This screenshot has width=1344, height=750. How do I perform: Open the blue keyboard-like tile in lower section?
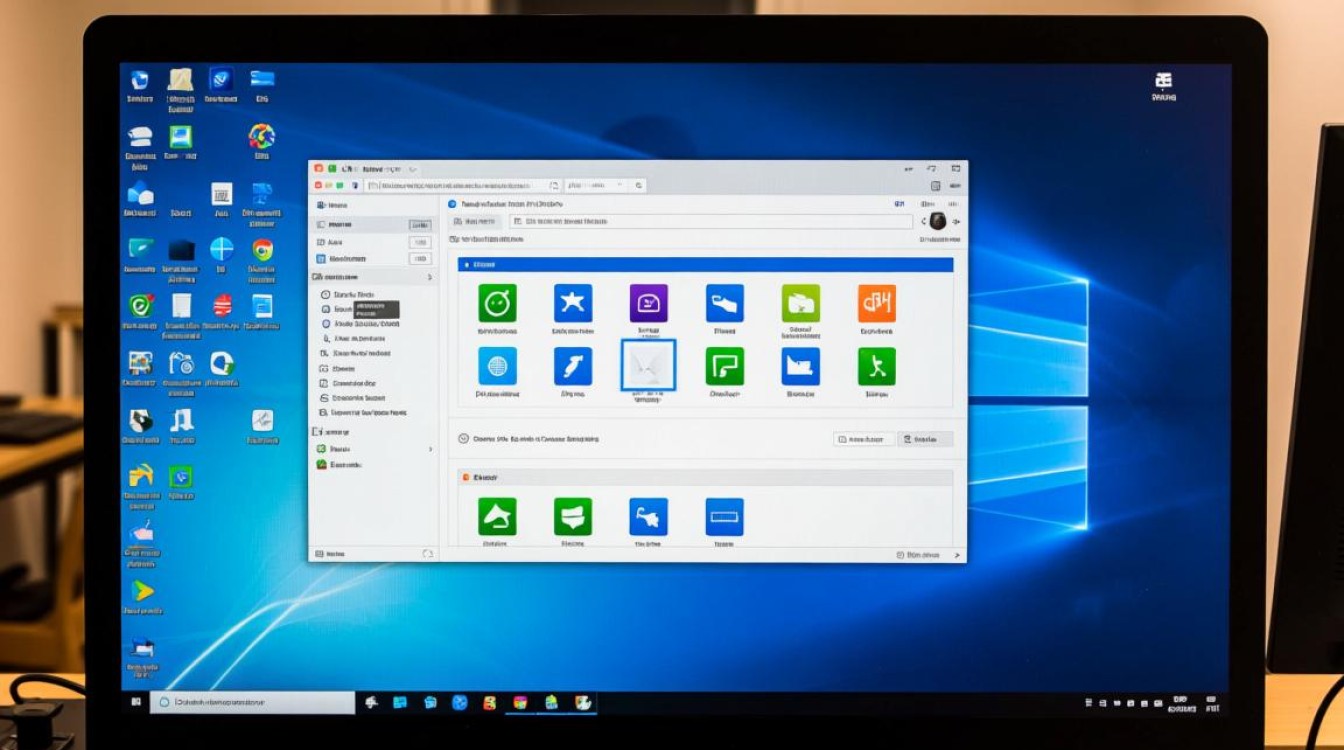click(x=724, y=516)
